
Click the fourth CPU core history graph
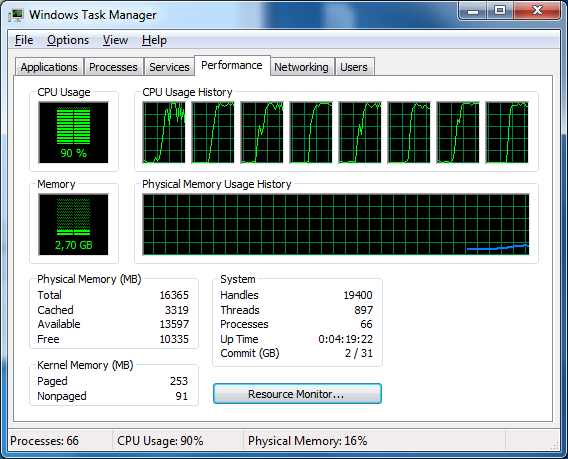click(311, 133)
